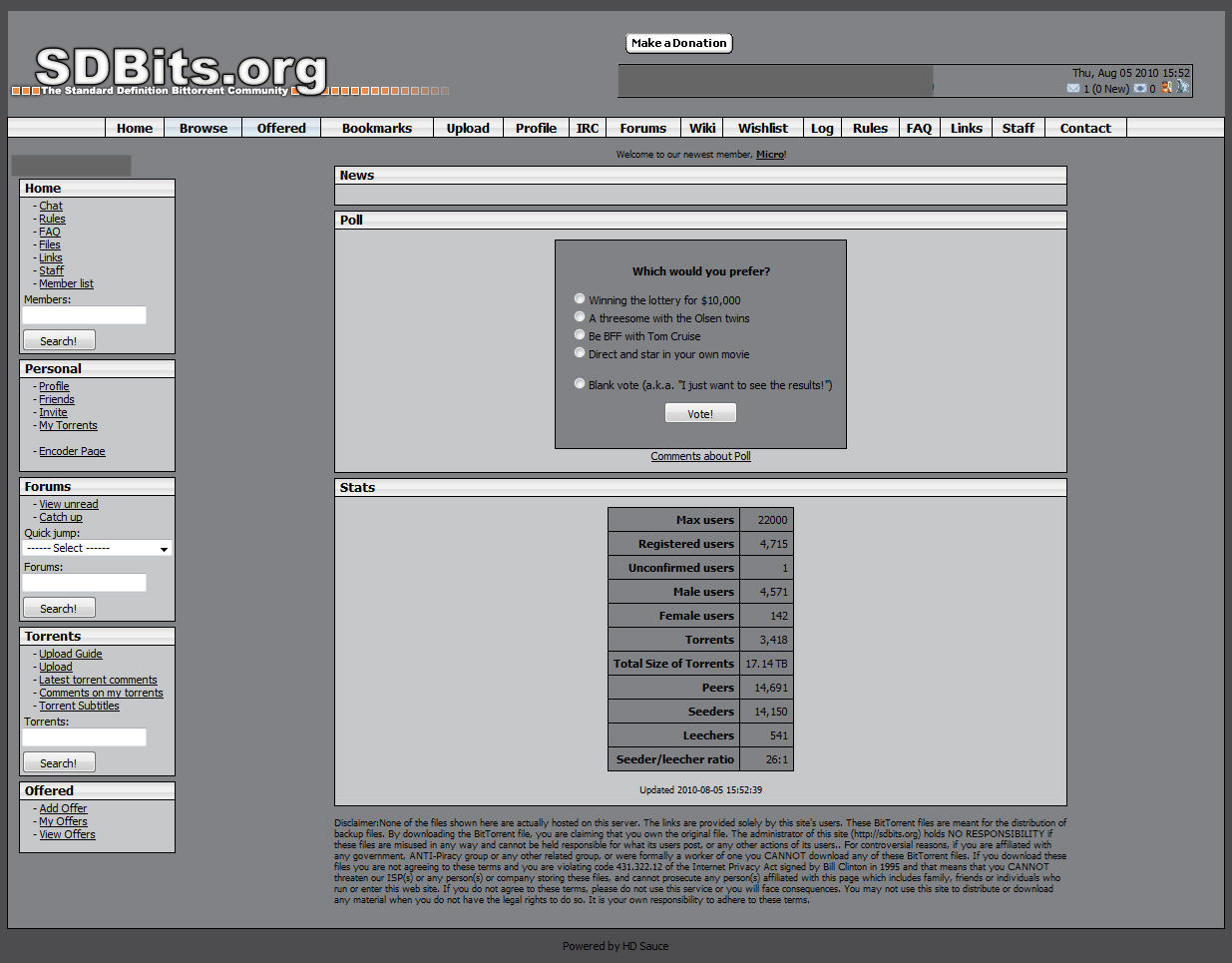Viewport: 1232px width, 963px height.
Task: Open View Offers in Offered panel
Action: (x=67, y=834)
